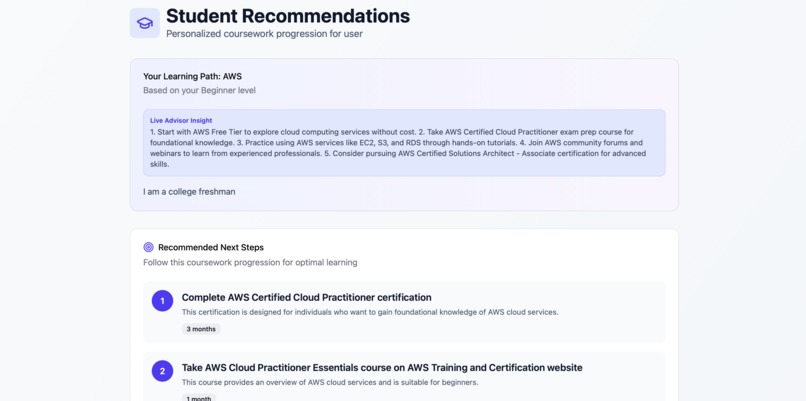Image resolution: width=806 pixels, height=401 pixels.
Task: Click 'Based on your Beginner level' text
Action: [199, 90]
